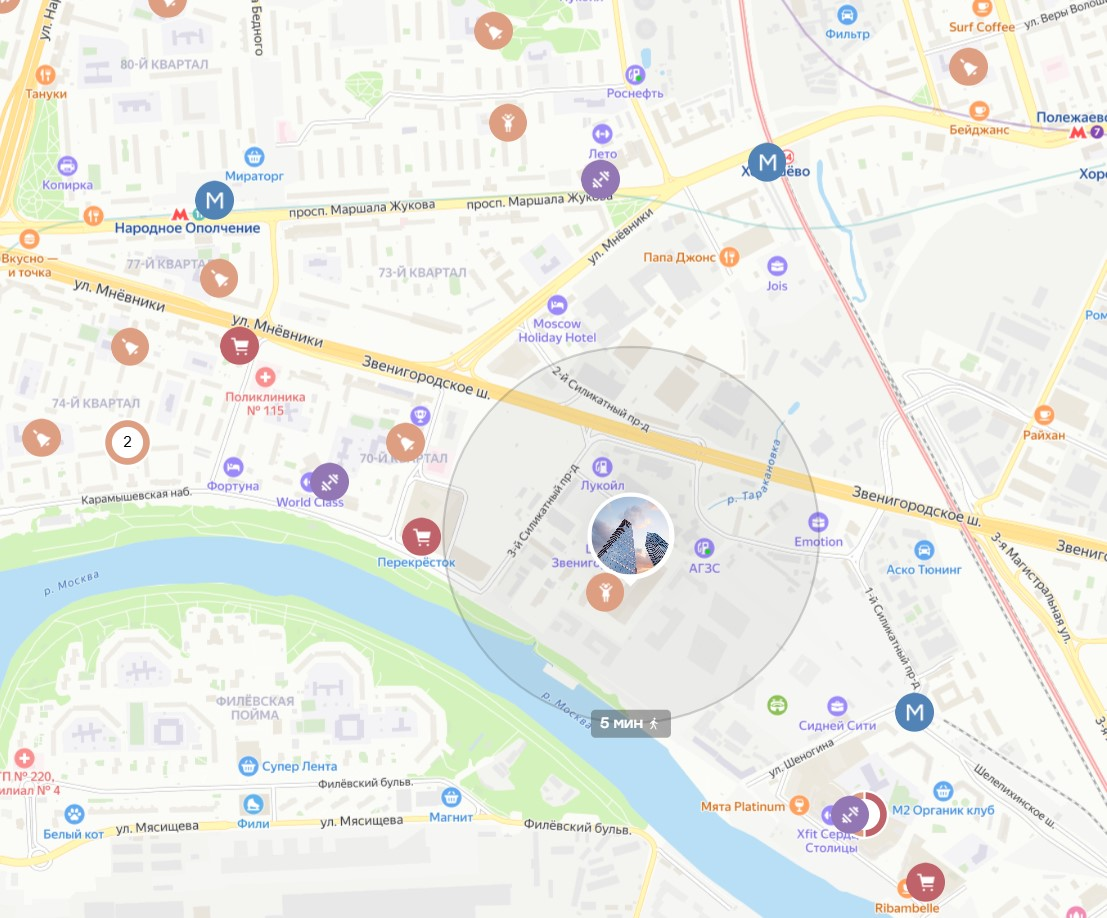Click the metro marker near Народное Ополчение
This screenshot has width=1107, height=918.
tap(215, 201)
